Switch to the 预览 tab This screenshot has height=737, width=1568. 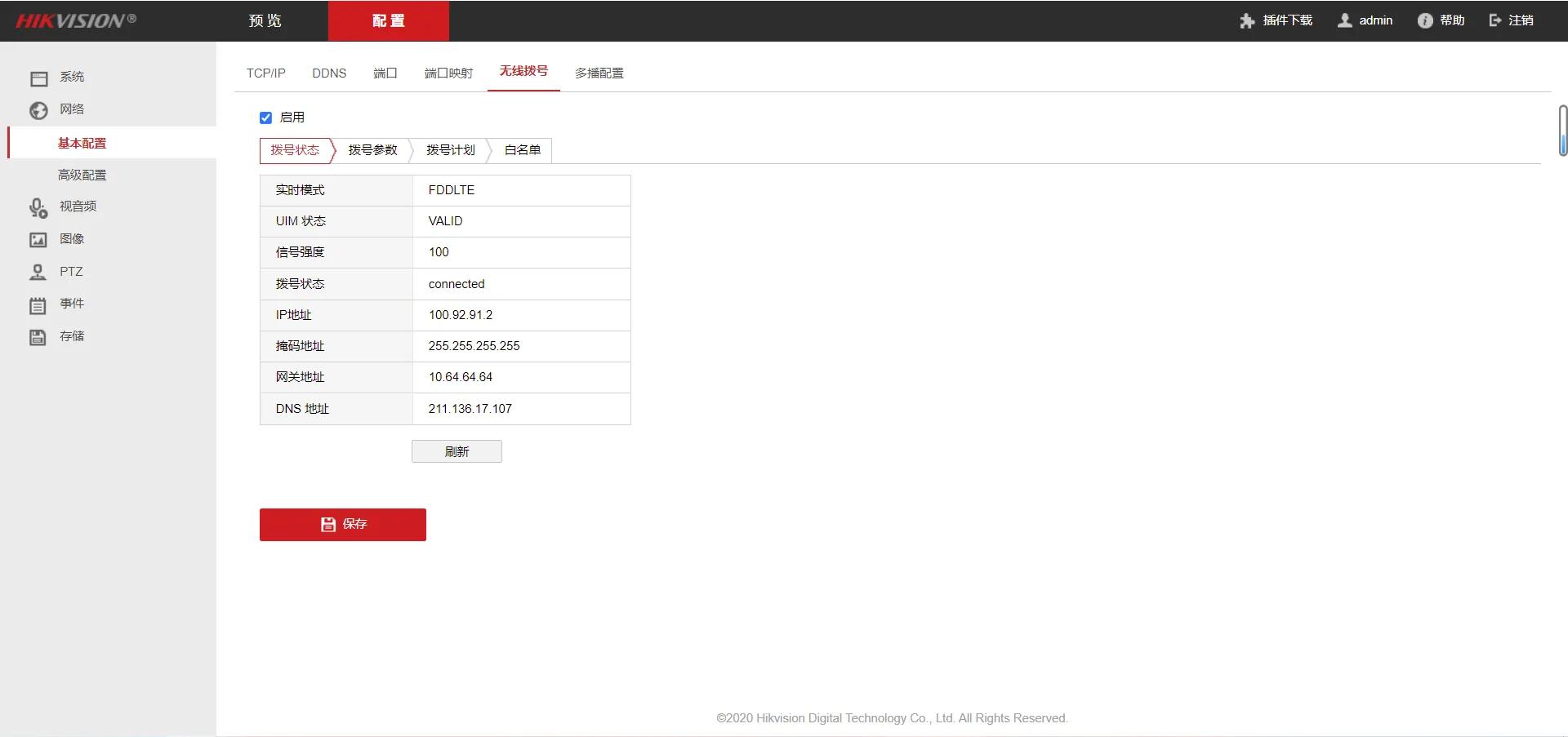[x=264, y=20]
